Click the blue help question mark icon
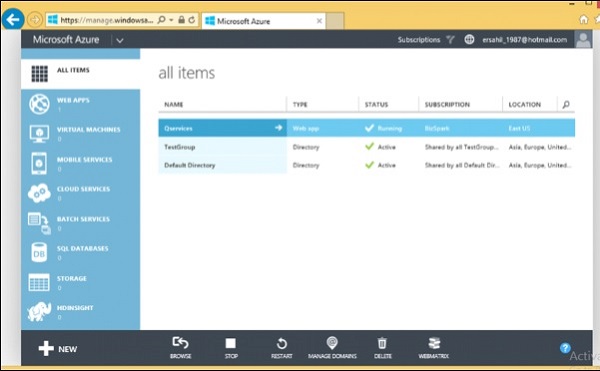This screenshot has width=600, height=371. [x=565, y=348]
